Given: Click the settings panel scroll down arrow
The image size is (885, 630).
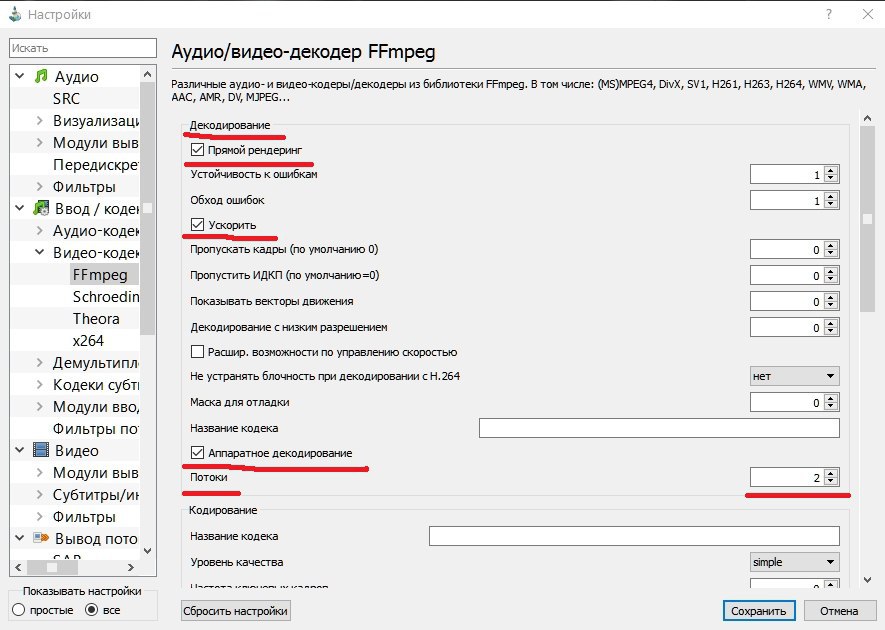Looking at the screenshot, I should tap(867, 580).
